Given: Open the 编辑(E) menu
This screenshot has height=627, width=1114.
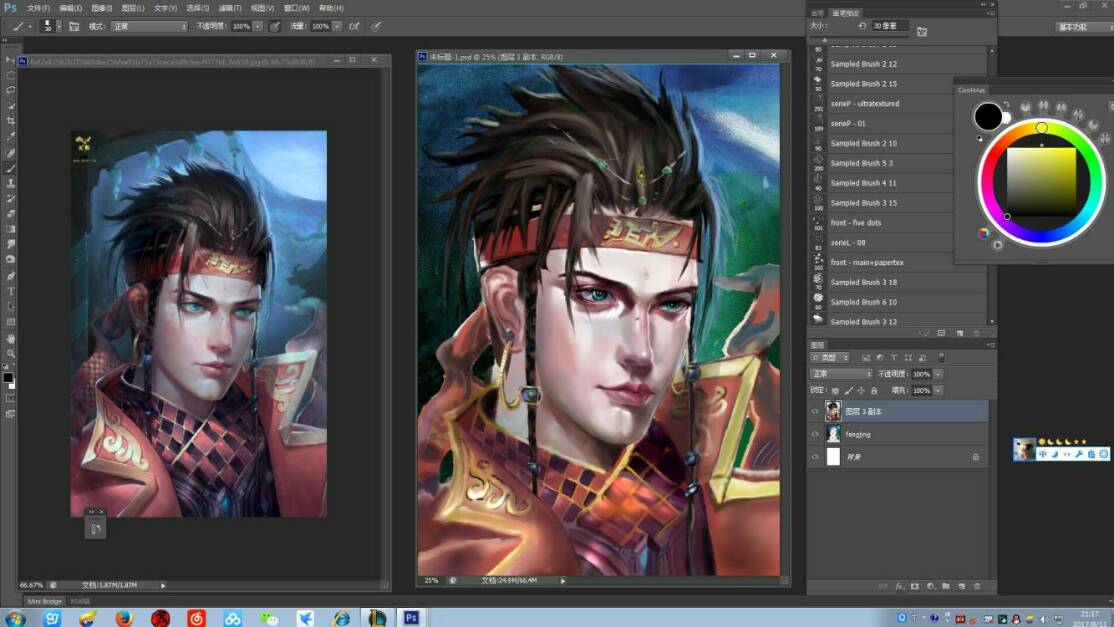Looking at the screenshot, I should (70, 8).
